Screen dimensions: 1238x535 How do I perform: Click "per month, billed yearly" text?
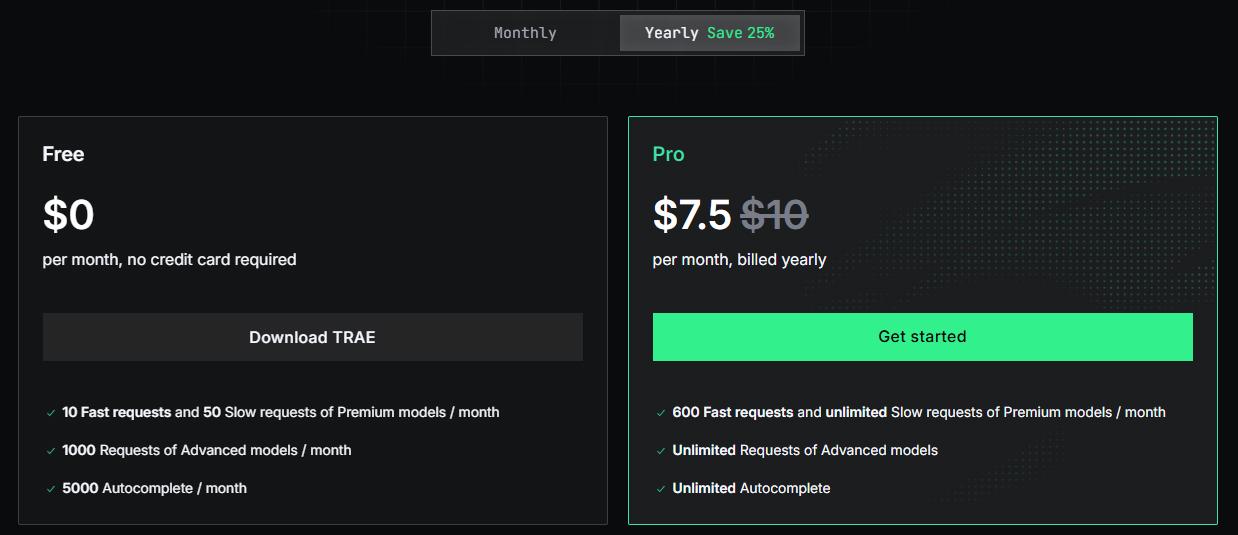(739, 260)
